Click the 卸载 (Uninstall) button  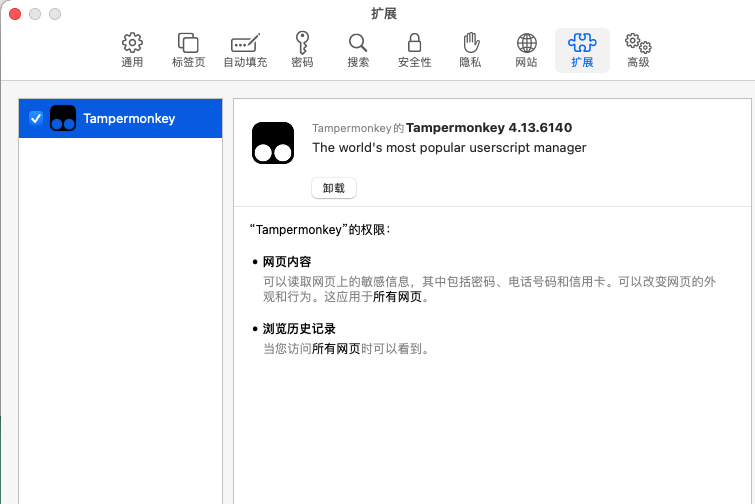point(334,188)
